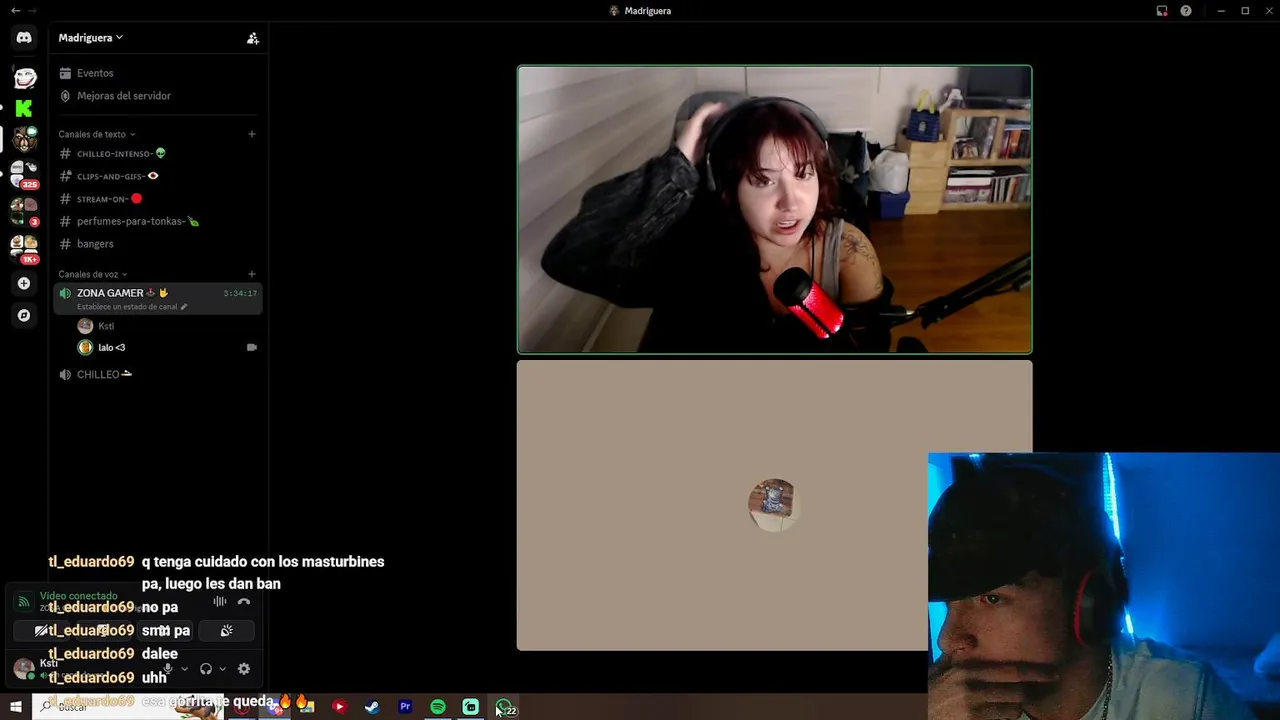
Task: Click the Discord inbox icon in title bar
Action: point(1162,11)
